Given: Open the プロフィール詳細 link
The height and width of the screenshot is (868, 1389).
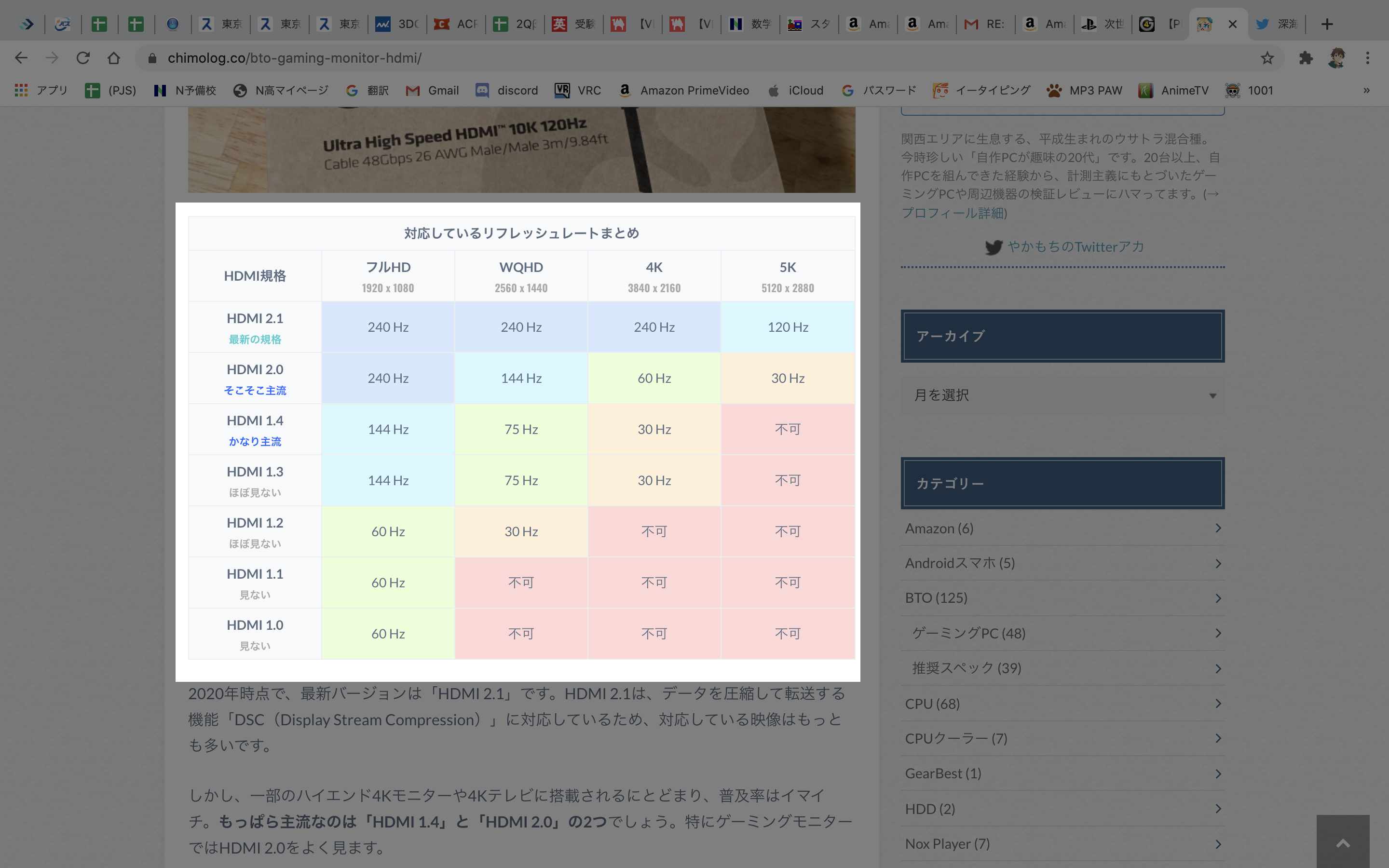Looking at the screenshot, I should click(x=953, y=214).
